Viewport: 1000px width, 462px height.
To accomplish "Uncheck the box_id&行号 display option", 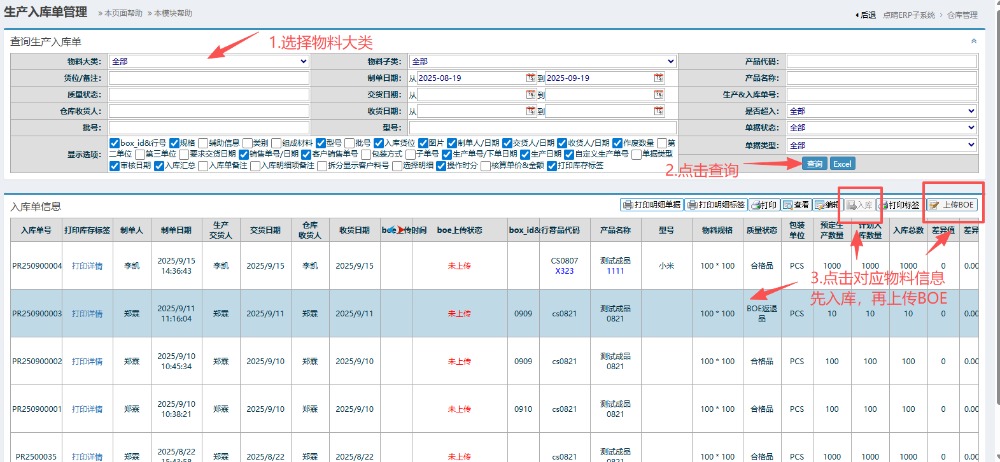I will pos(115,142).
